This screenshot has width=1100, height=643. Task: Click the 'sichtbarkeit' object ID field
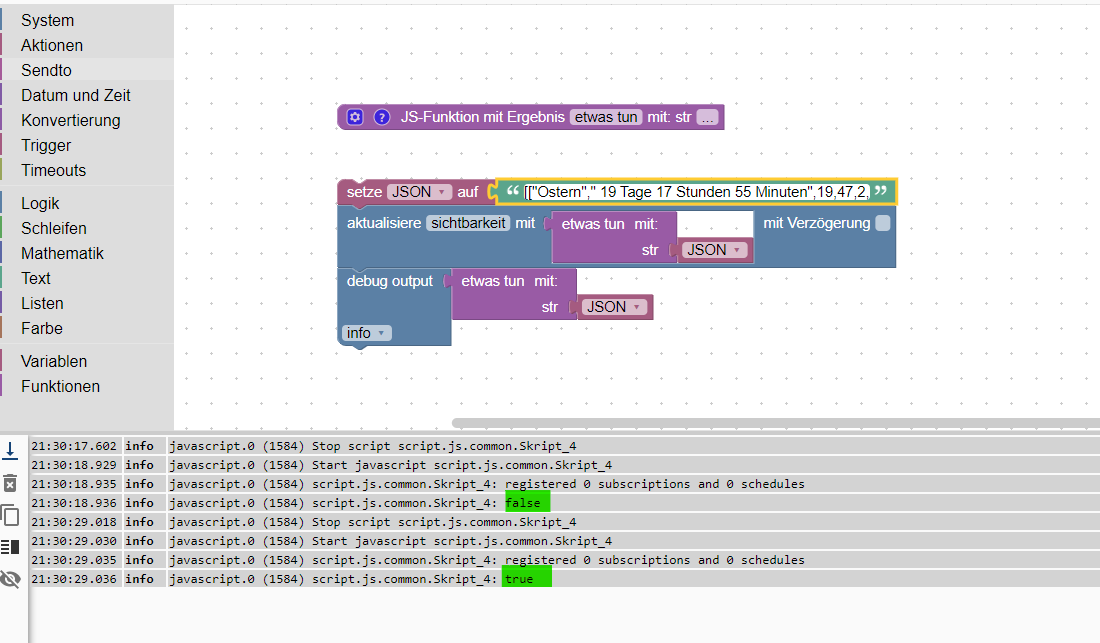pos(468,223)
